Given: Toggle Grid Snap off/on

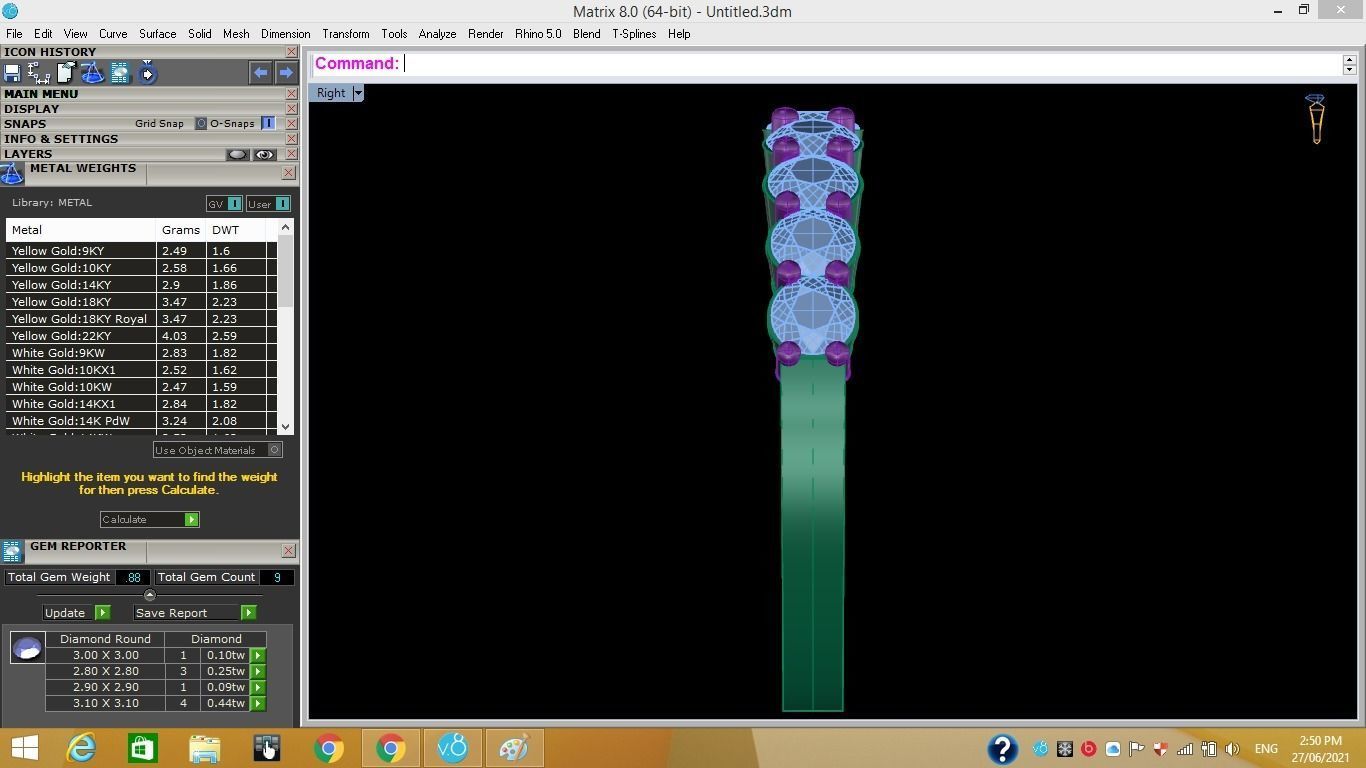Looking at the screenshot, I should click(x=201, y=124).
